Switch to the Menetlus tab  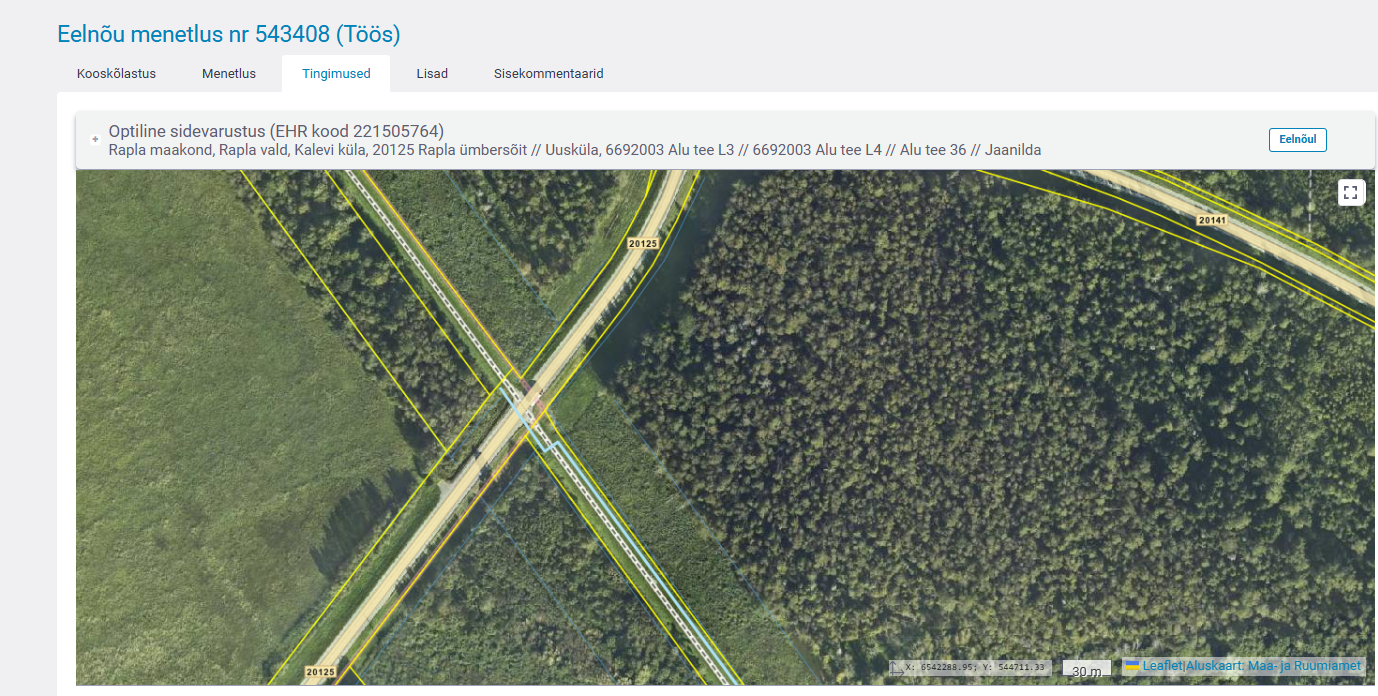pos(229,73)
